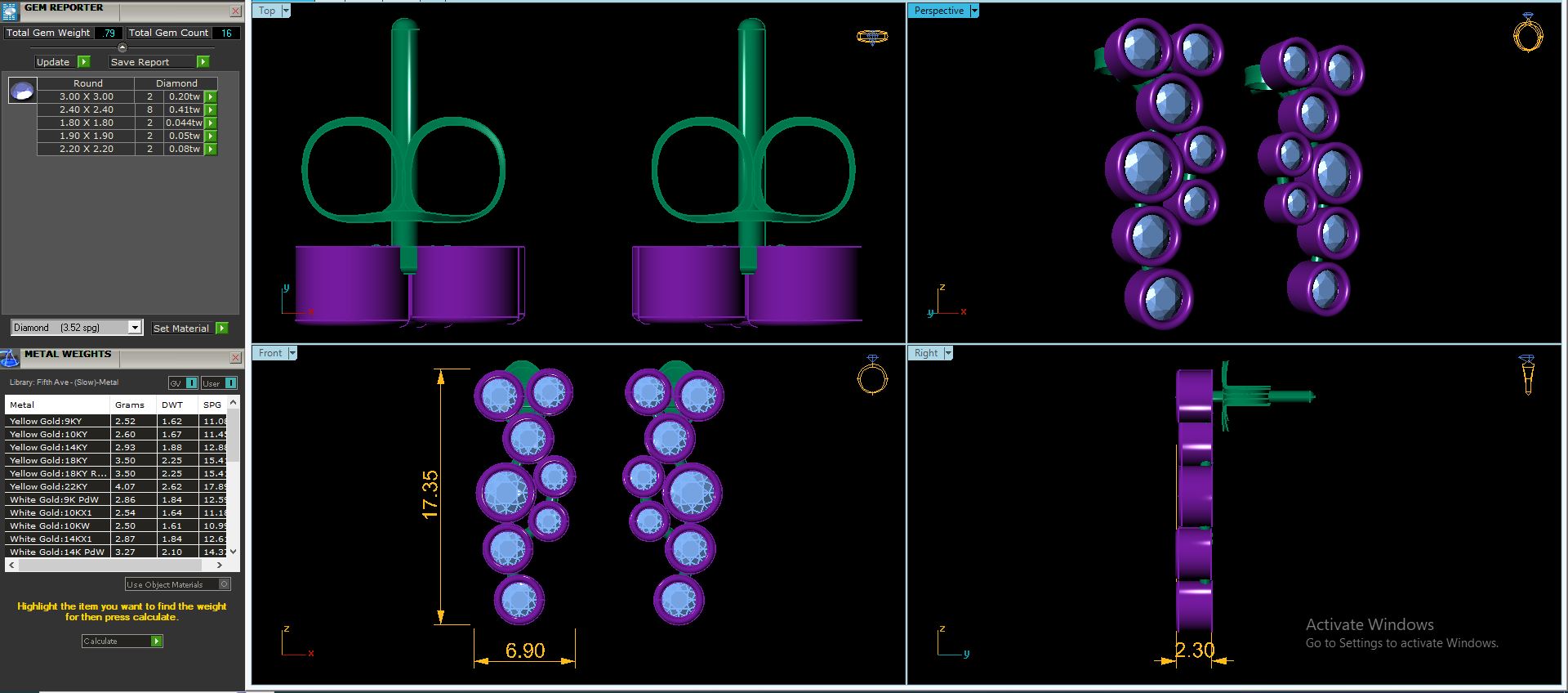
Task: Select the round diamond gem thumbnail
Action: click(22, 90)
